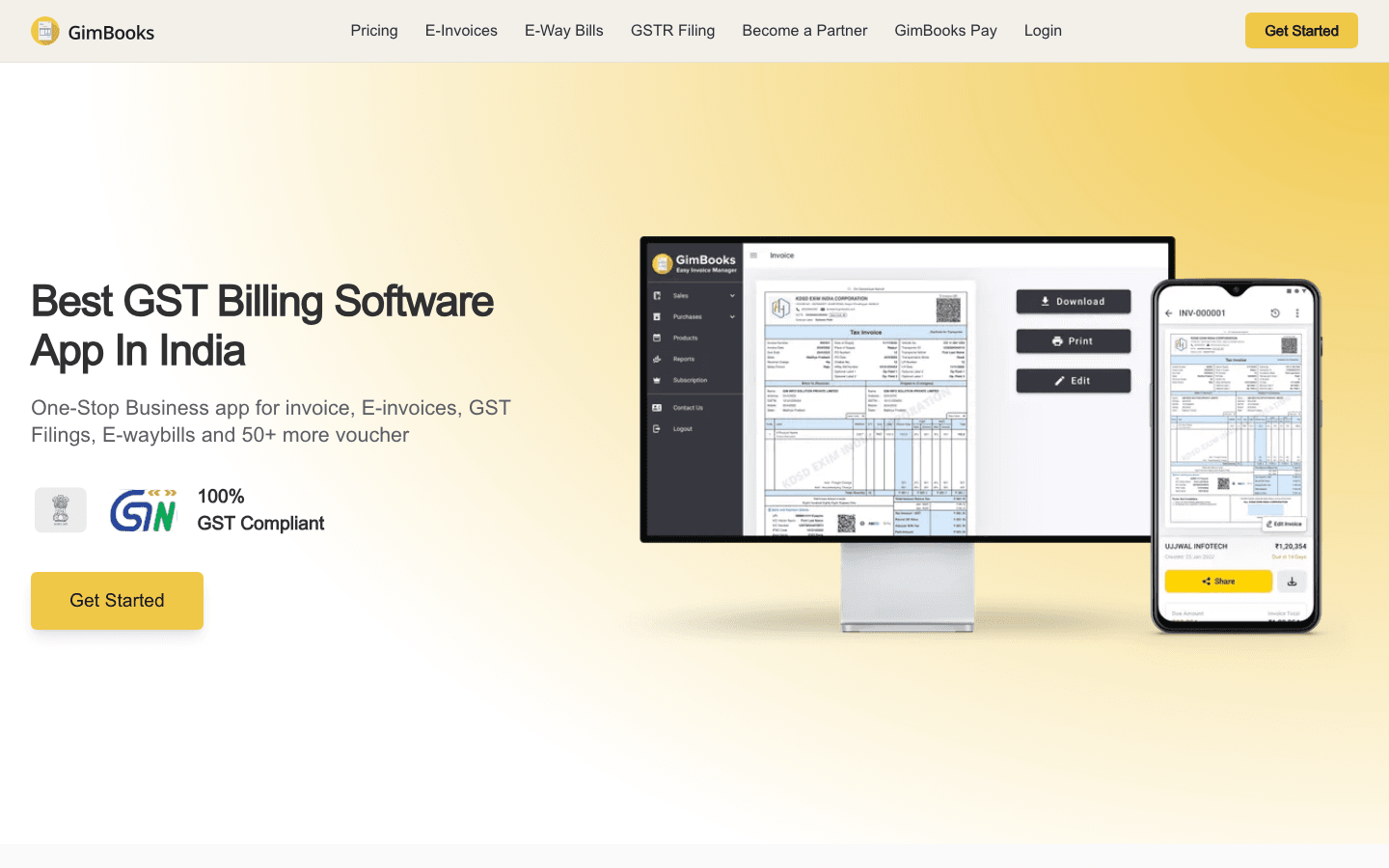This screenshot has width=1389, height=868.
Task: Click the GimBooks logo icon in header
Action: pos(45,31)
